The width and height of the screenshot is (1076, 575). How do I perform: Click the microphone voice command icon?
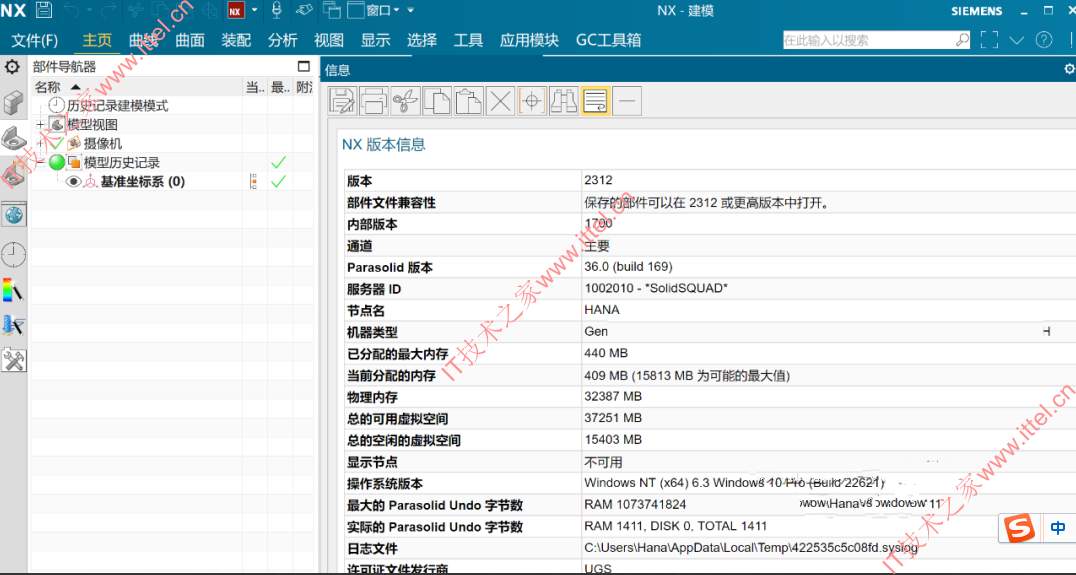[x=277, y=10]
